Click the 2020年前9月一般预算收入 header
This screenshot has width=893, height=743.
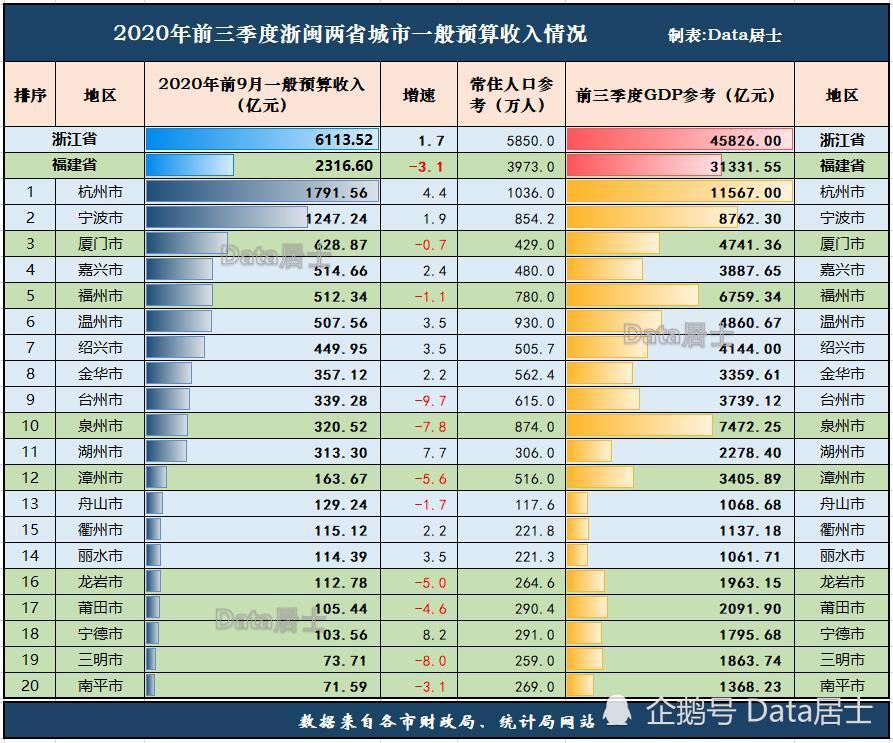click(262, 95)
